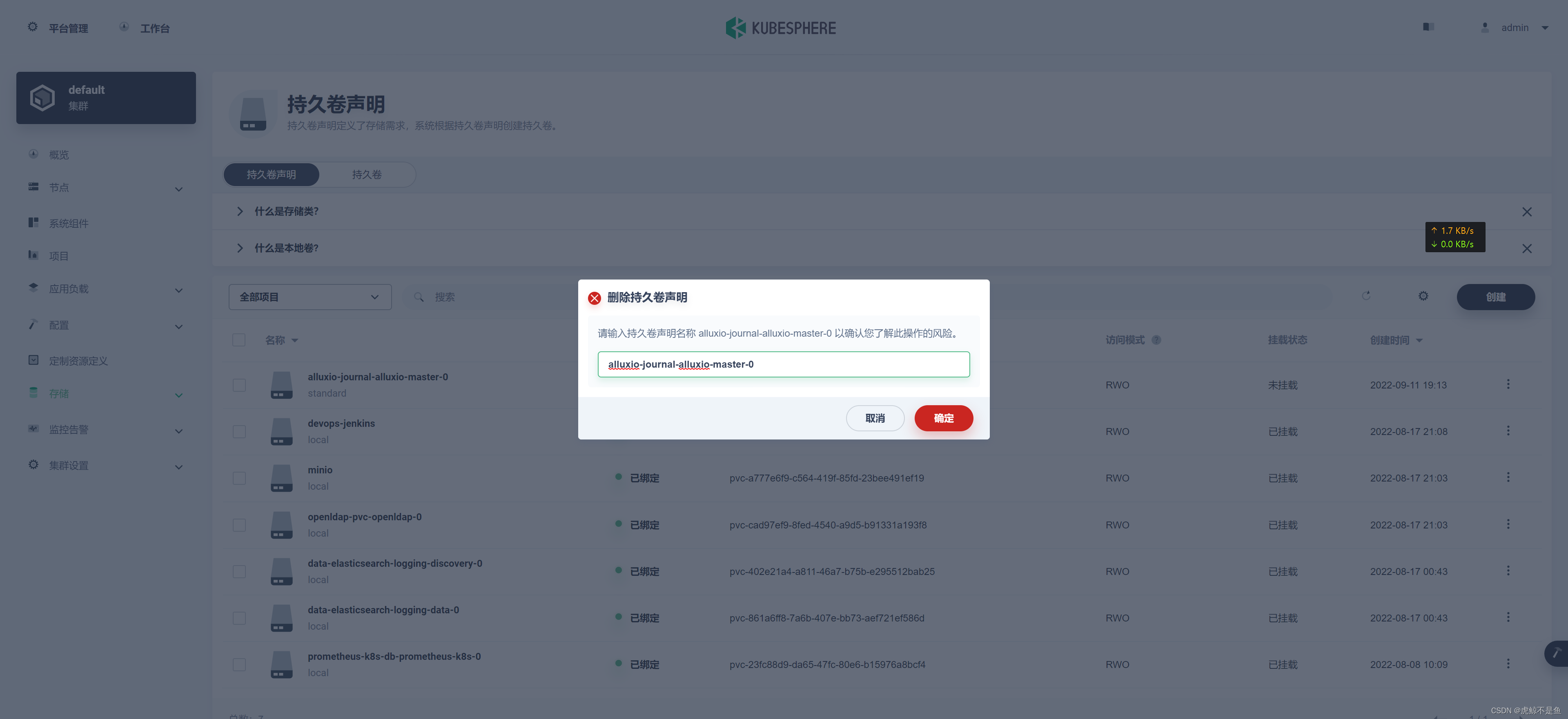Switch to the 持久卷 tab
This screenshot has width=1568, height=719.
[x=366, y=175]
